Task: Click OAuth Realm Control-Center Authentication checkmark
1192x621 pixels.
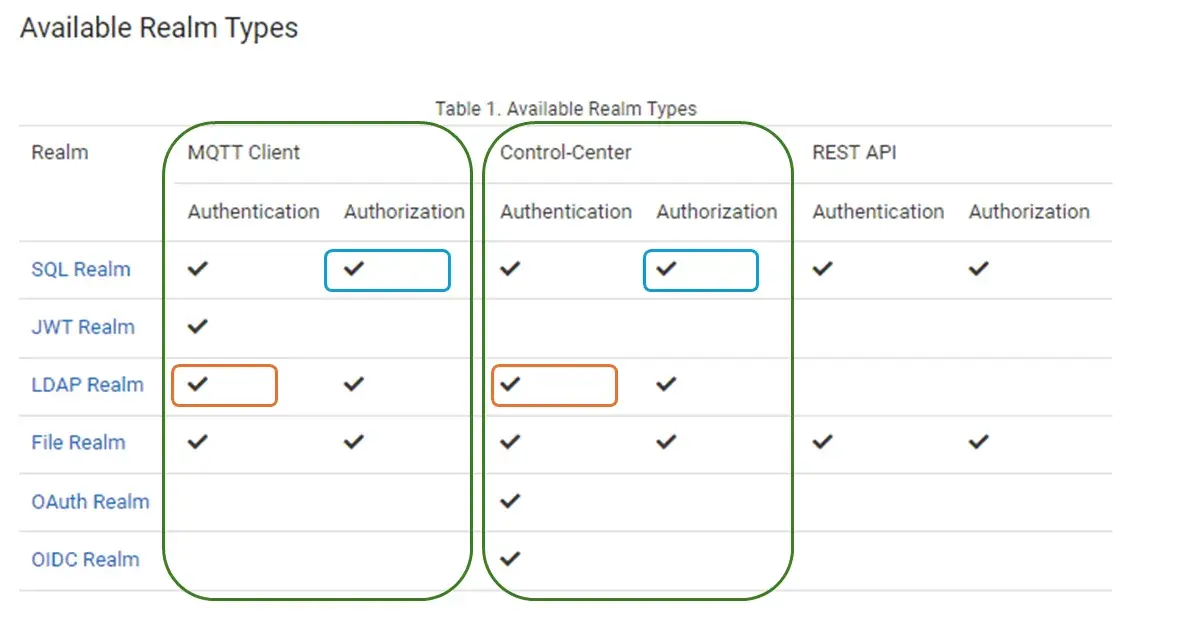Action: pyautogui.click(x=510, y=500)
